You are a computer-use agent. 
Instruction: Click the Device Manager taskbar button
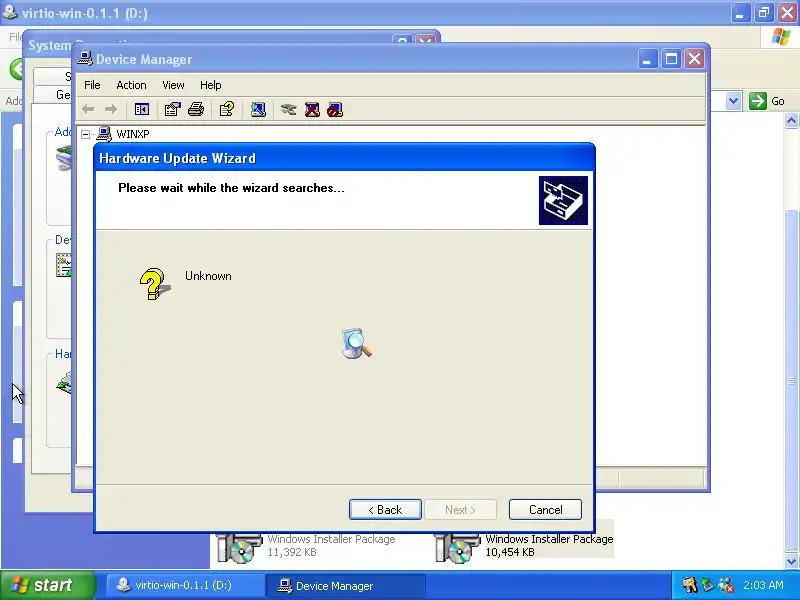(345, 585)
